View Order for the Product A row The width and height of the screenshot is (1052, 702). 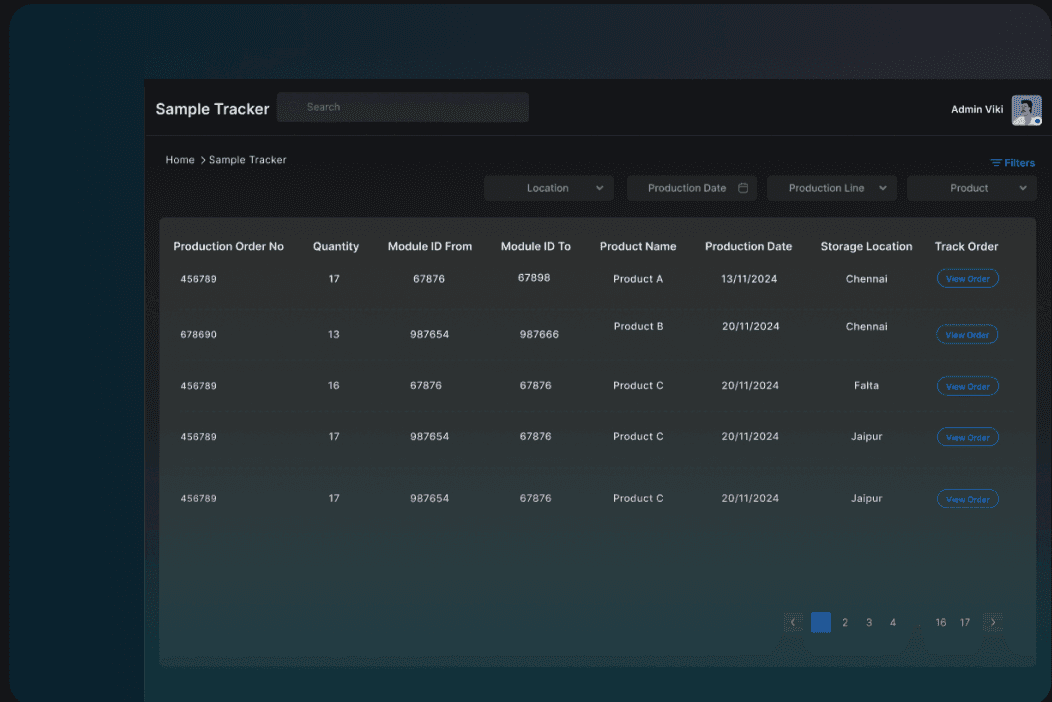[967, 278]
